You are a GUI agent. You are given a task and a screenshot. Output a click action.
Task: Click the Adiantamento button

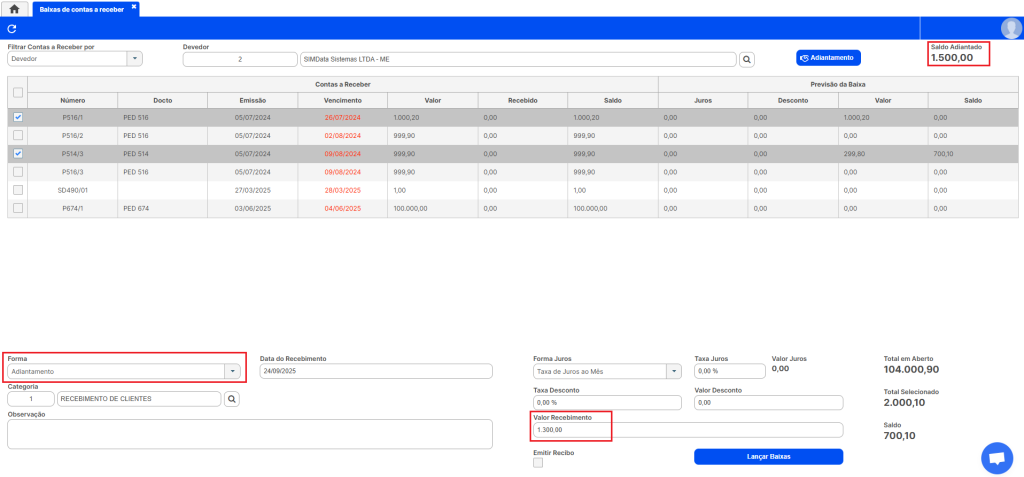[827, 58]
